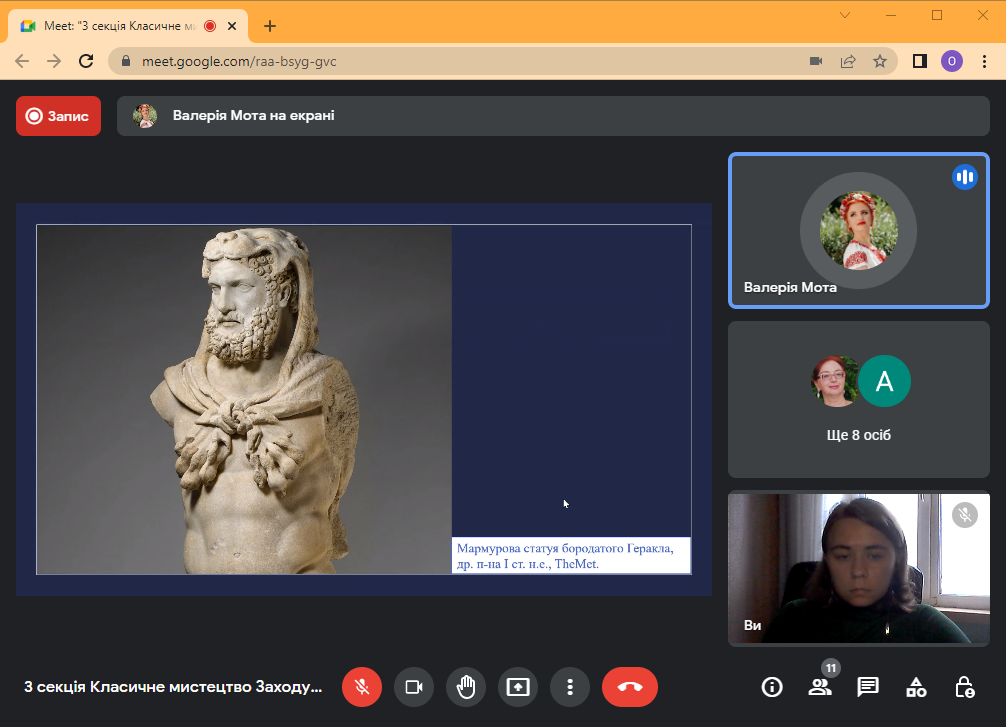Open the present screen button

(x=518, y=687)
